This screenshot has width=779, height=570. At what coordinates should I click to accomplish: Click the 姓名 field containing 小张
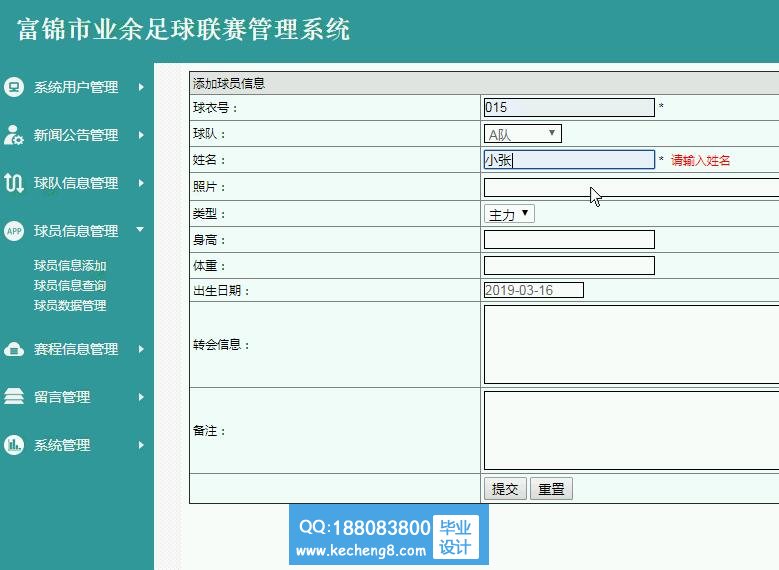[569, 160]
